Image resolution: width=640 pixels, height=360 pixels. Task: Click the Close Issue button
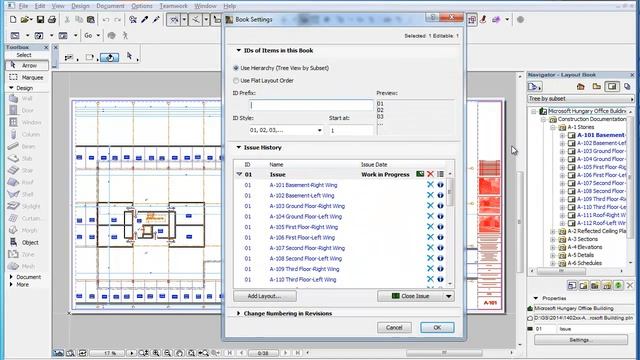coord(411,296)
